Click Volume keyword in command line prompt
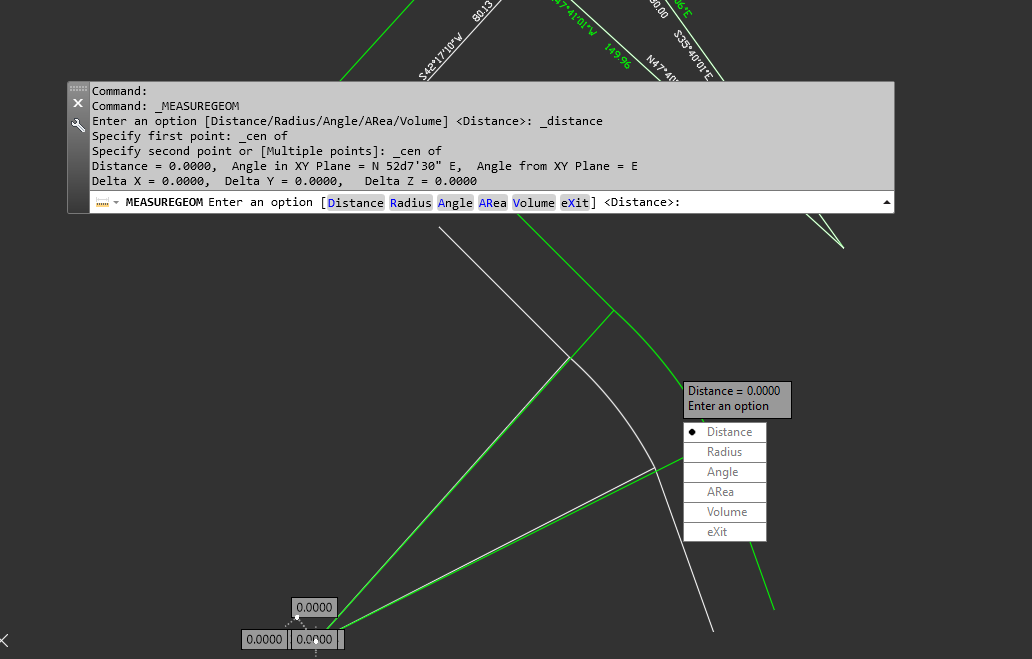 point(533,202)
